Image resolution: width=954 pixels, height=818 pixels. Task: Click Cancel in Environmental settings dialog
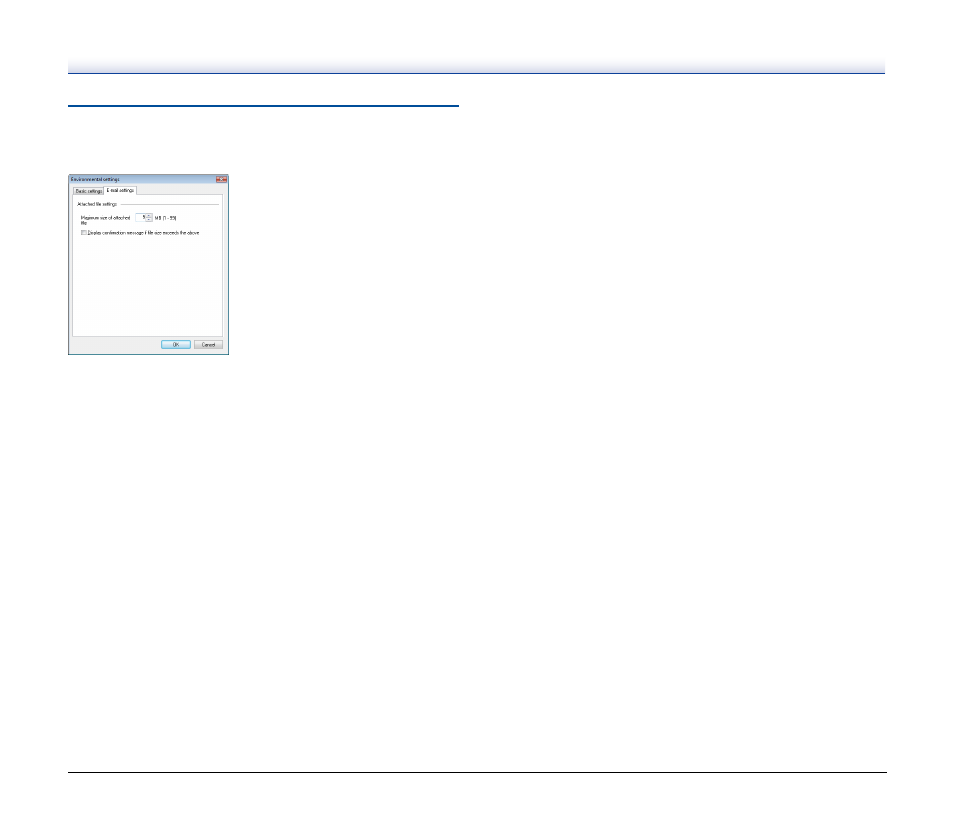click(208, 344)
